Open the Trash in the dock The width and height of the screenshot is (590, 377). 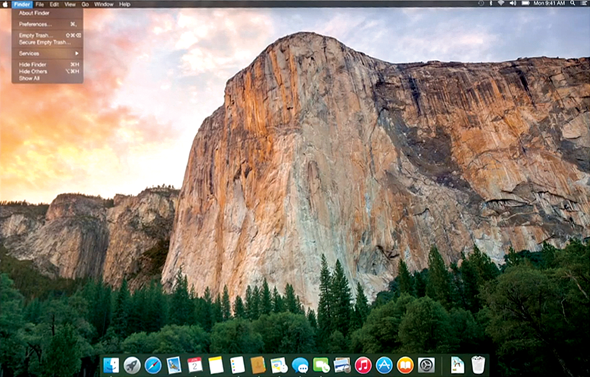478,365
